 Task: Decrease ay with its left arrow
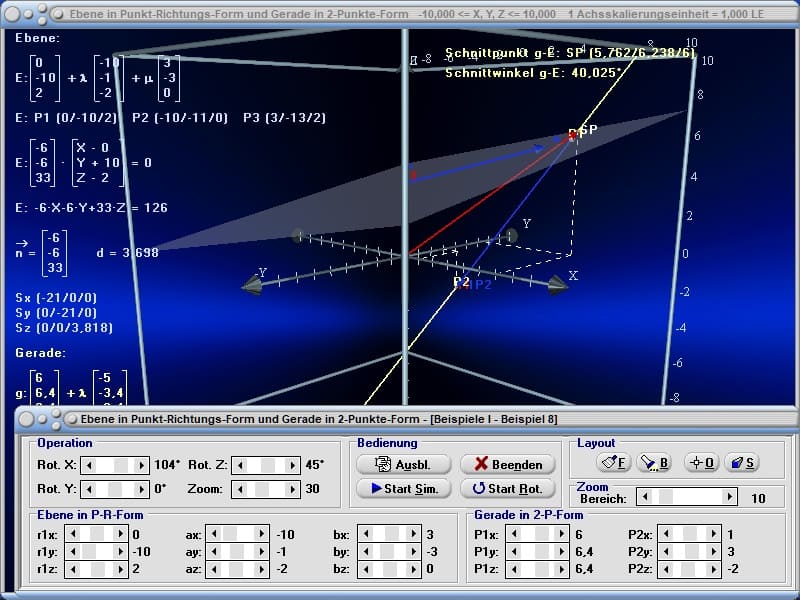pos(214,551)
